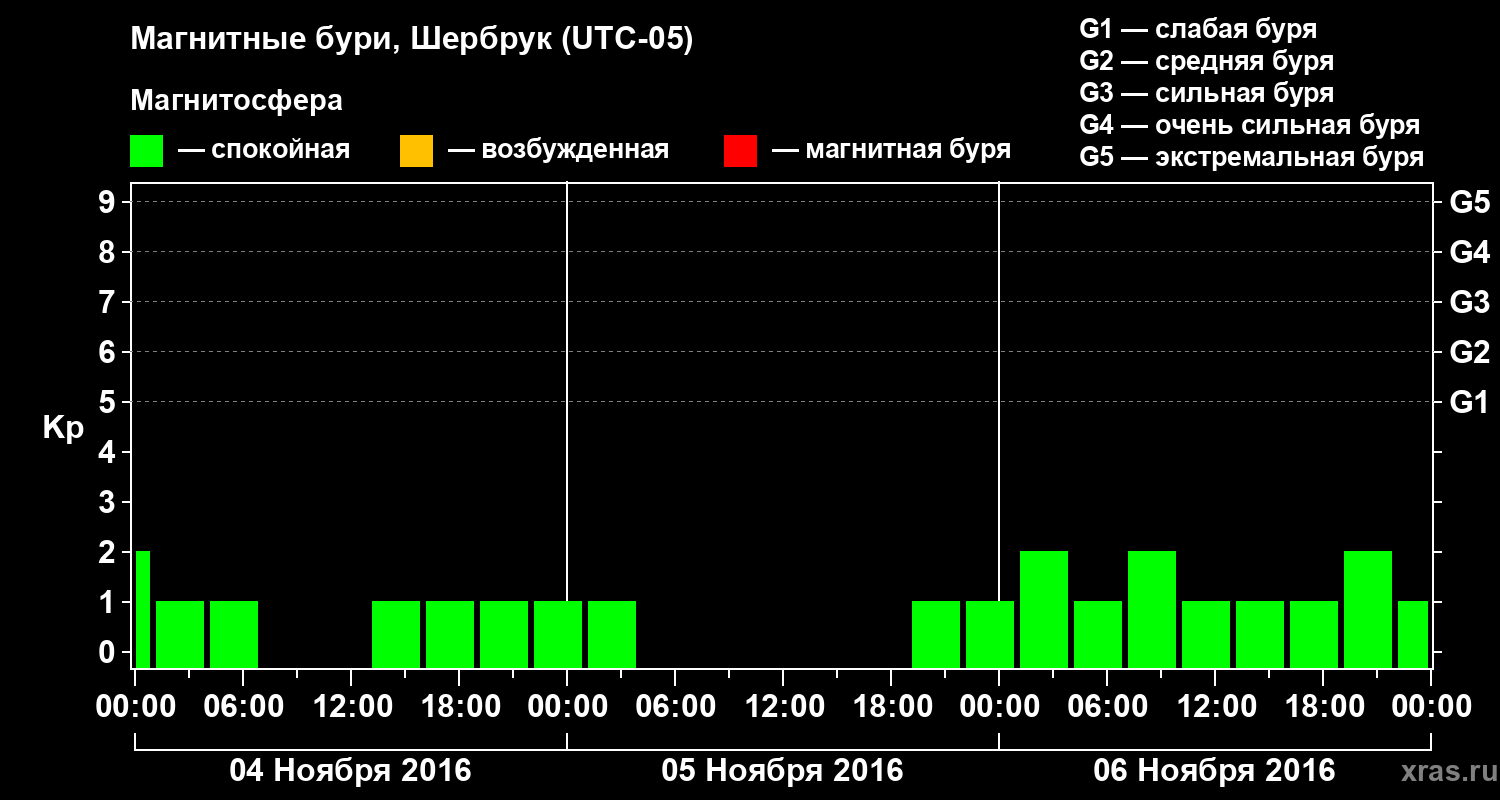
Task: Click the Kp 1 bar at 13:00–16:00 on 04 November
Action: point(396,634)
